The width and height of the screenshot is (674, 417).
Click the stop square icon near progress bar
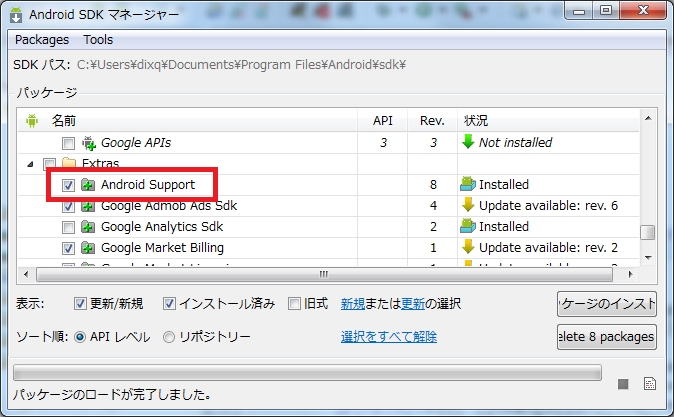click(x=623, y=384)
